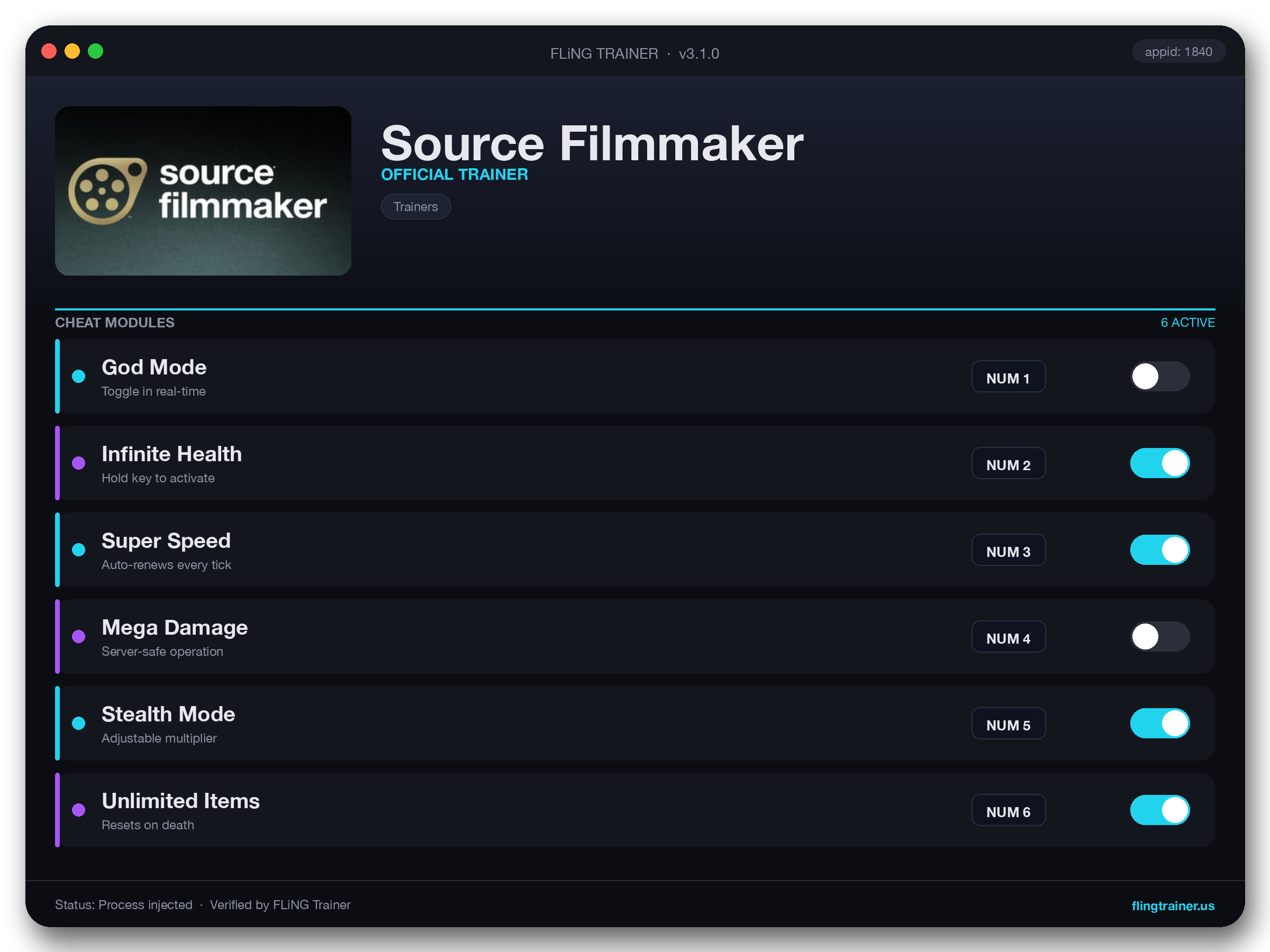Image resolution: width=1270 pixels, height=952 pixels.
Task: Click the purple dot beside Unlimited Items
Action: point(79,810)
